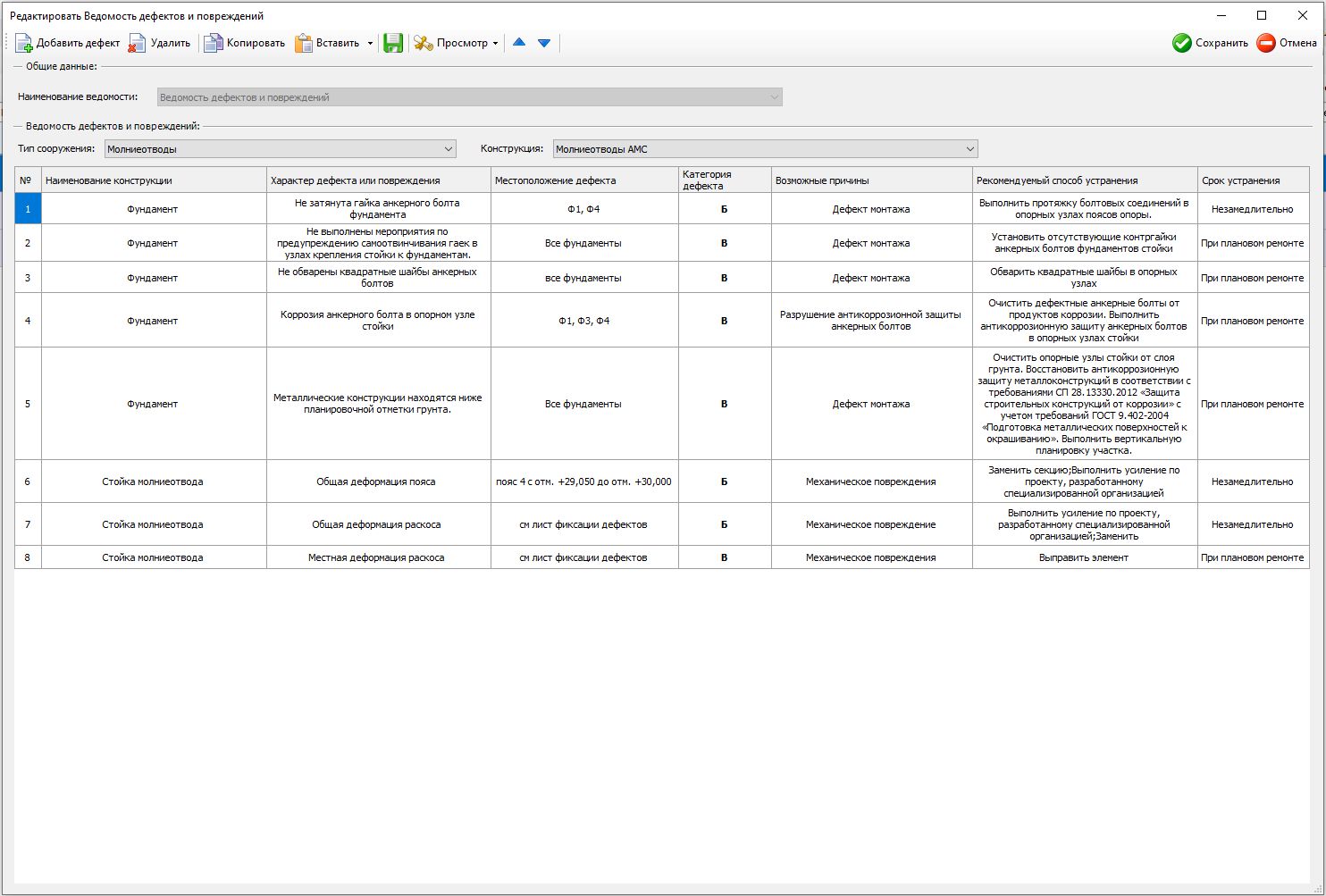The height and width of the screenshot is (896, 1326).
Task: Click 'Выполнить протяжку болтовых соединений' cell
Action: pos(1085,208)
